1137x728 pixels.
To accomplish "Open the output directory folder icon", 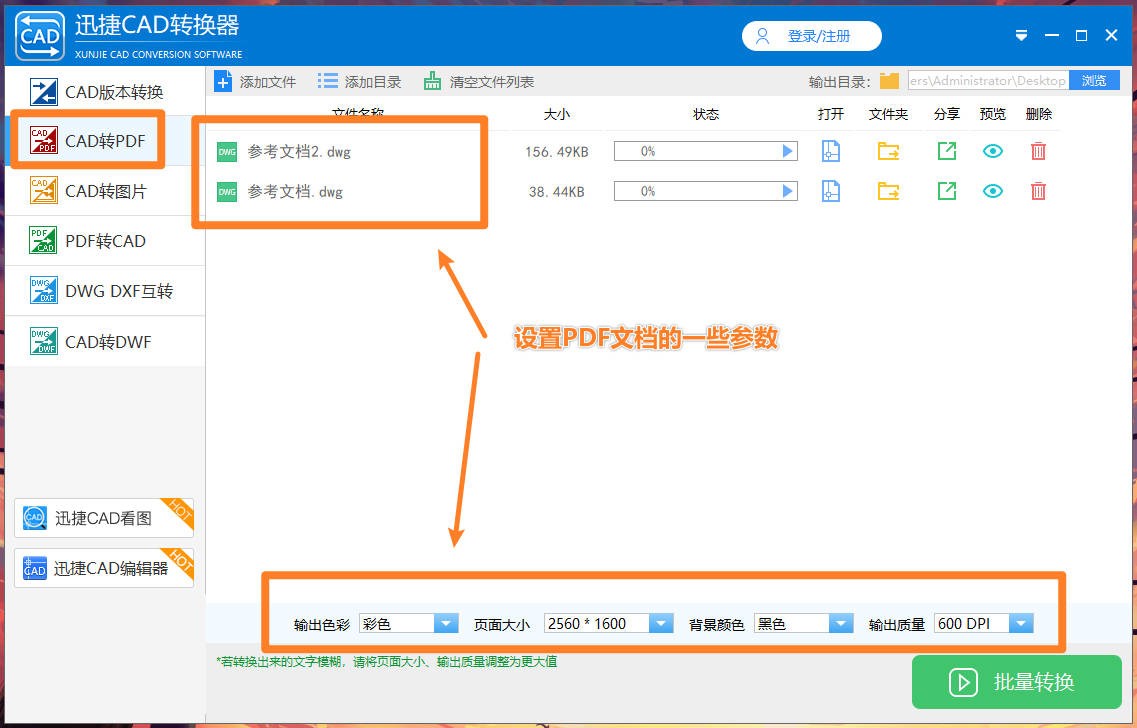I will pyautogui.click(x=888, y=81).
